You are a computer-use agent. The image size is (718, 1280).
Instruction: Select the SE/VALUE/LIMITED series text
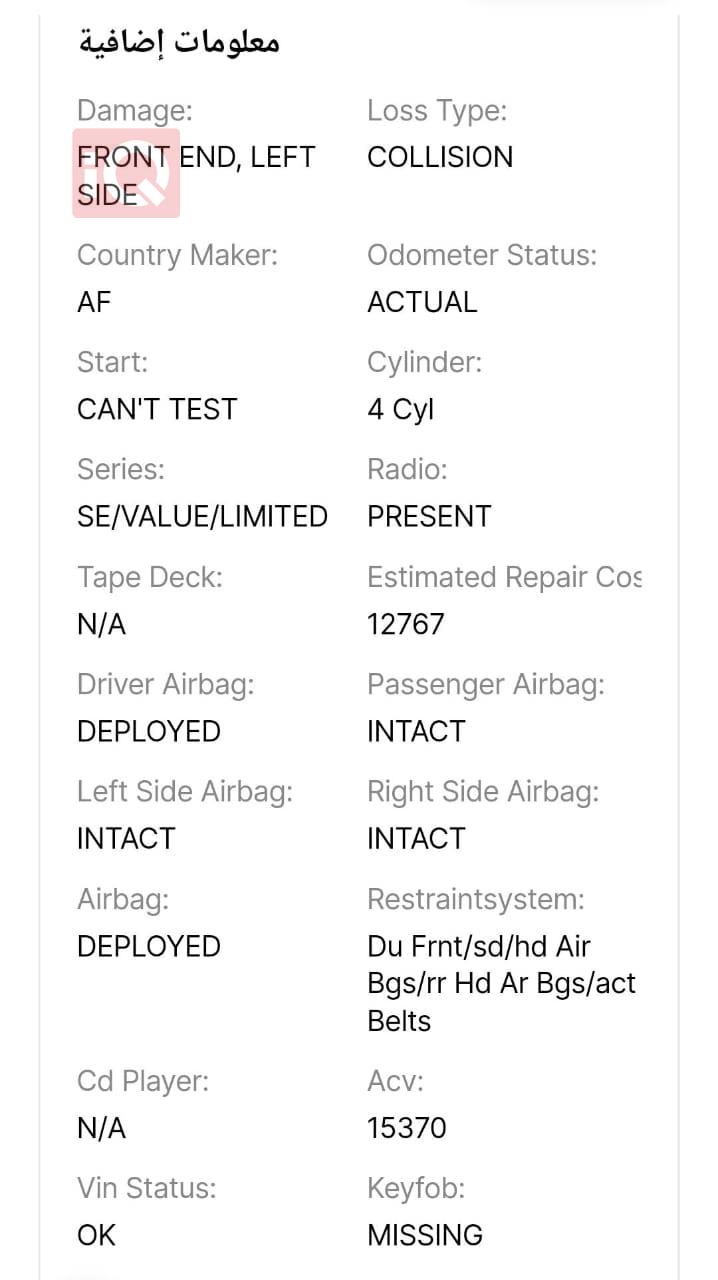point(202,517)
